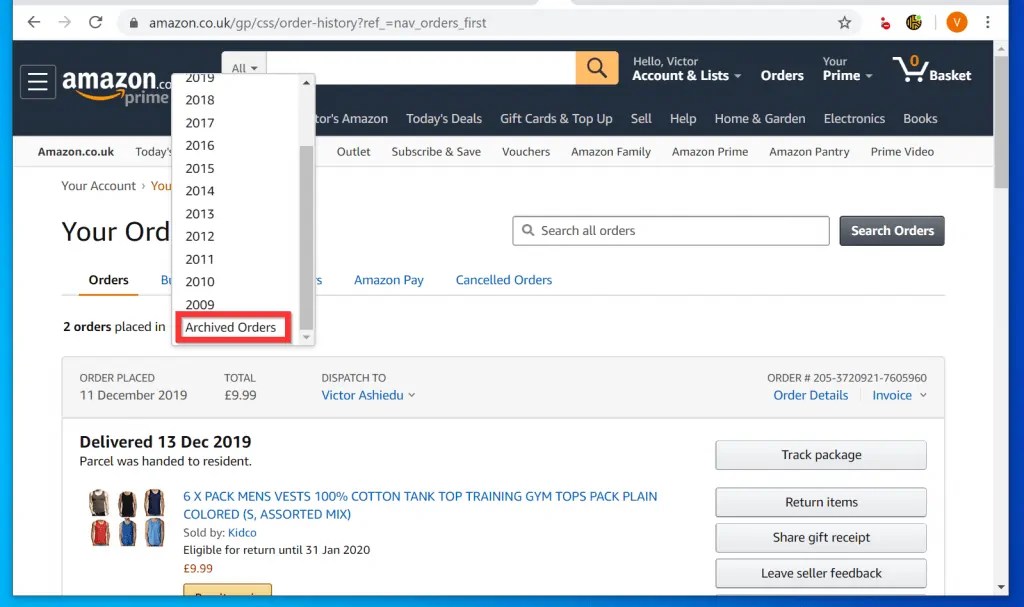Viewport: 1024px width, 607px height.
Task: Click the padlock icon in address bar
Action: pyautogui.click(x=134, y=23)
